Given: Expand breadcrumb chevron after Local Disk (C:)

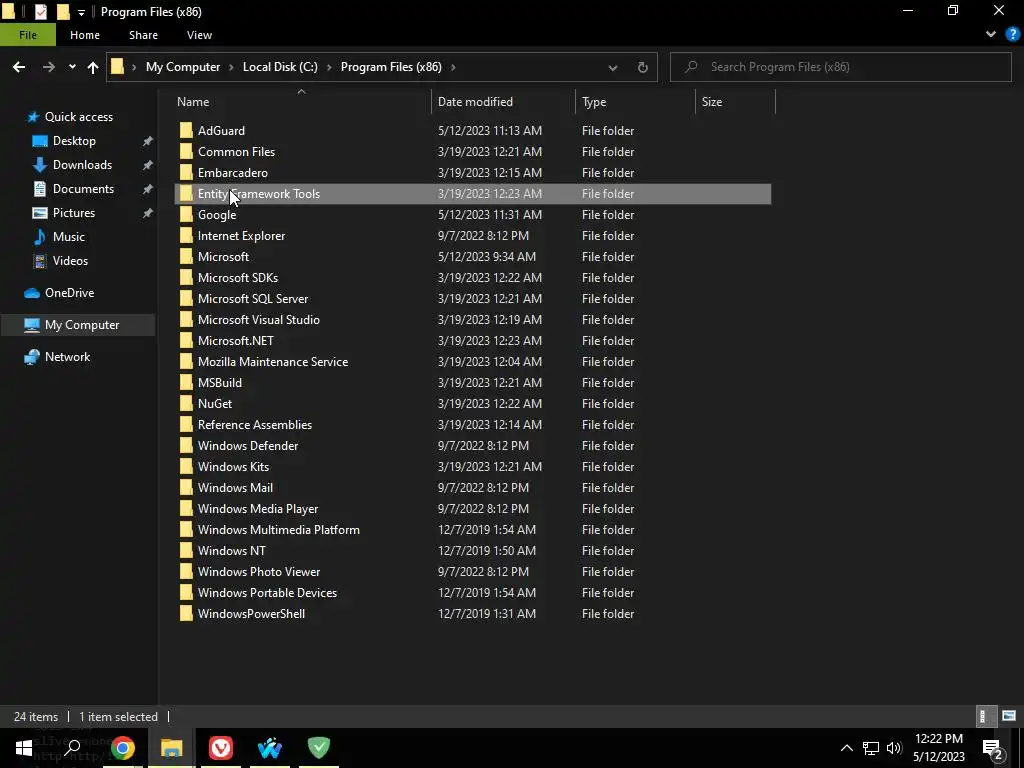Looking at the screenshot, I should click(x=328, y=67).
